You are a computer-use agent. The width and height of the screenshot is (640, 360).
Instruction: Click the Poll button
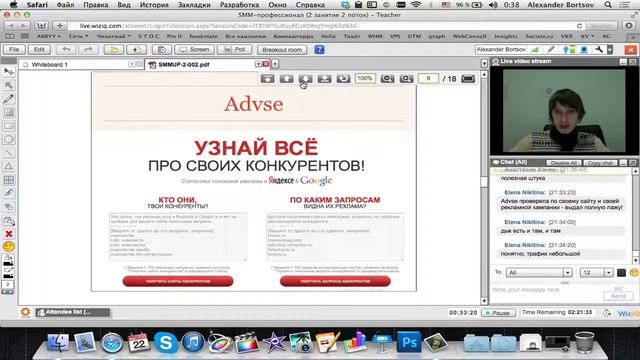tap(235, 49)
